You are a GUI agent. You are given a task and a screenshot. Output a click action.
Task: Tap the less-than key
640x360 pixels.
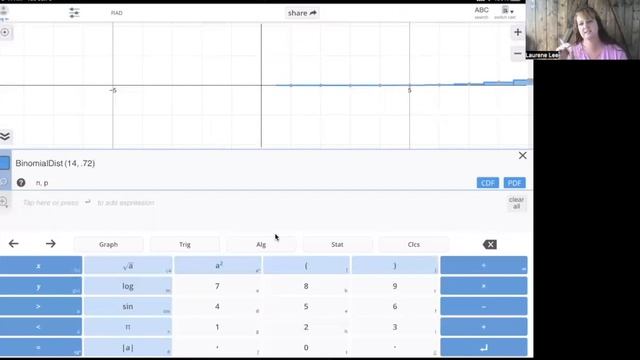pyautogui.click(x=40, y=327)
